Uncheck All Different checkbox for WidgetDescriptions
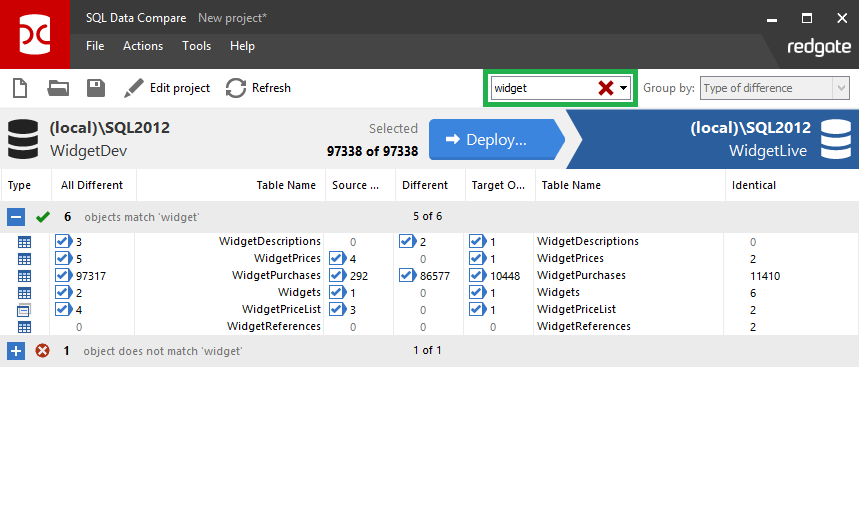859x529 pixels. point(63,242)
